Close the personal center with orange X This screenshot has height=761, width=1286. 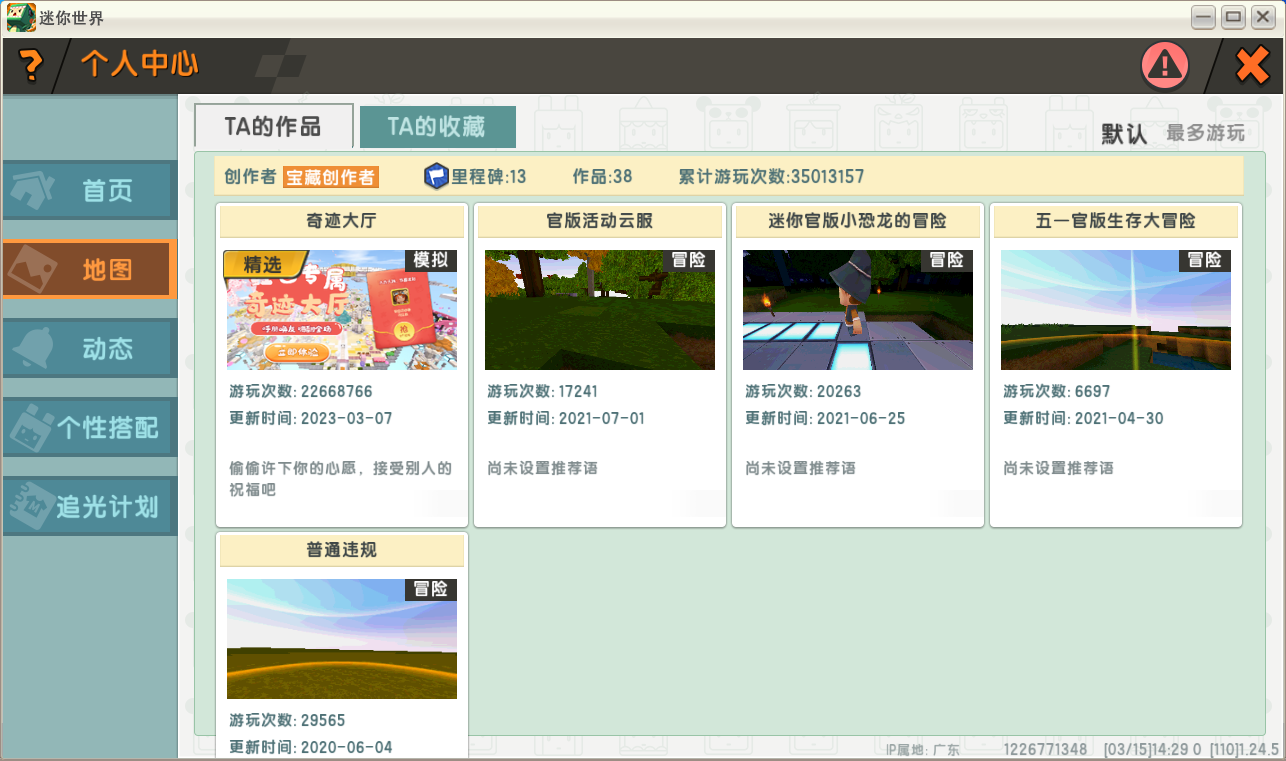[1252, 66]
